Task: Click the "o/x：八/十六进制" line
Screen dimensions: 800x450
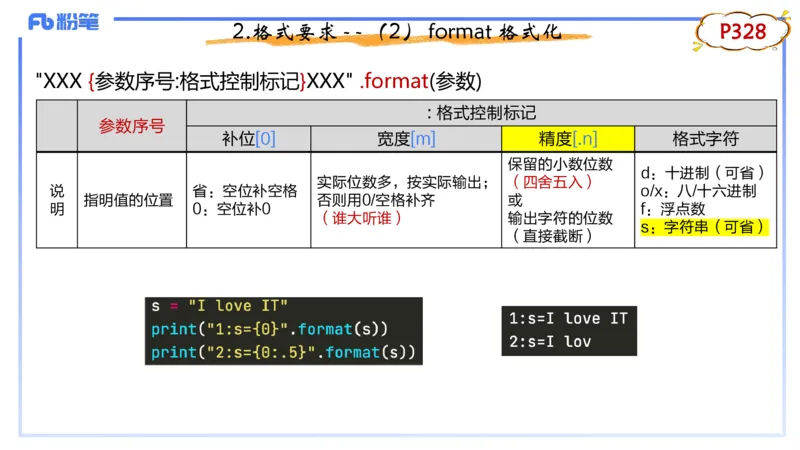Action: coord(698,191)
